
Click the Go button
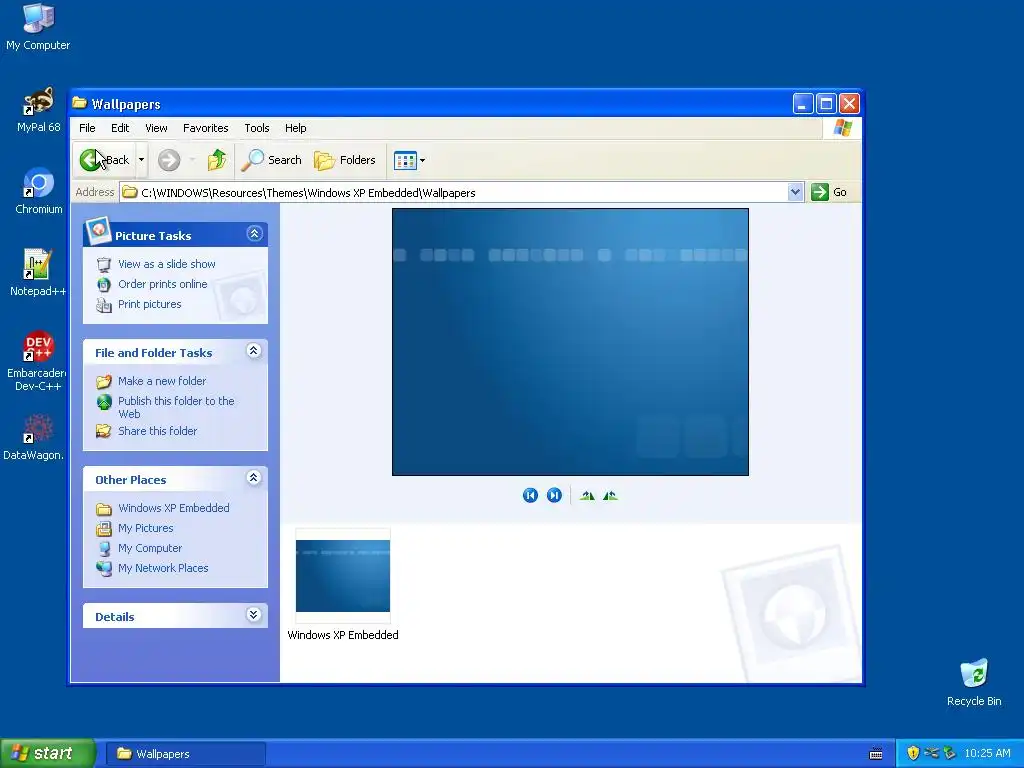point(829,192)
